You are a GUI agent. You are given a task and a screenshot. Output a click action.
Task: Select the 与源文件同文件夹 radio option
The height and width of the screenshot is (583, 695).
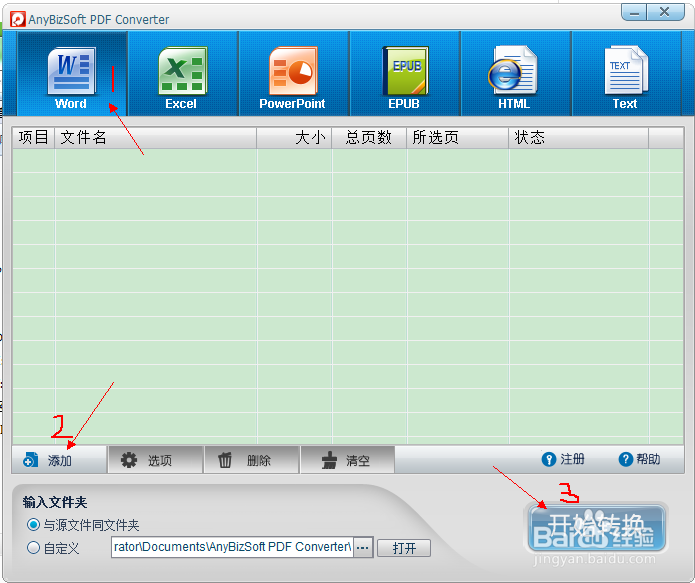coord(83,525)
